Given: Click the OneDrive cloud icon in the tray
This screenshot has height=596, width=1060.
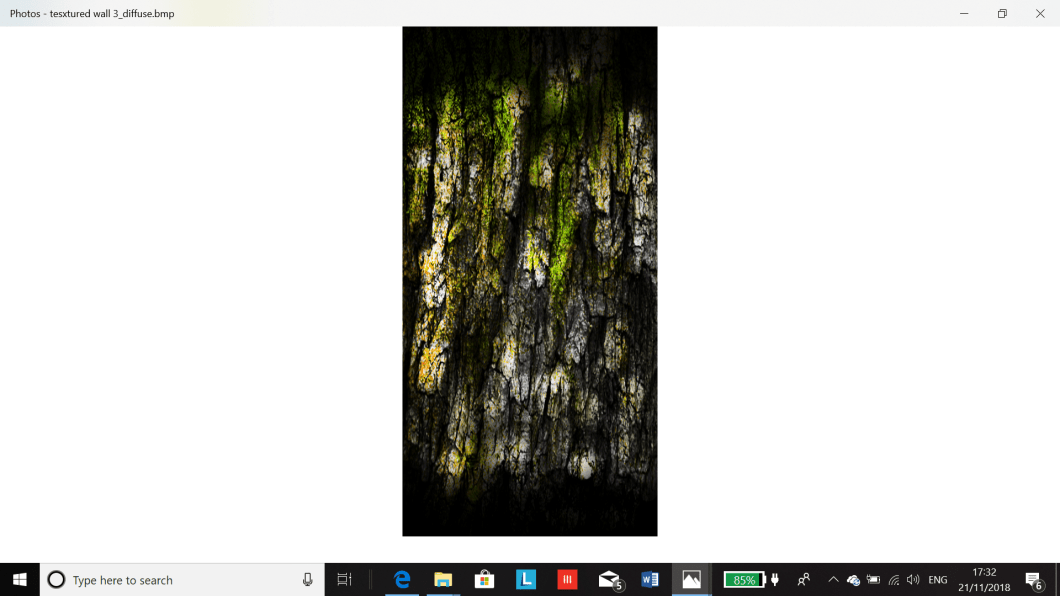Looking at the screenshot, I should coord(853,579).
